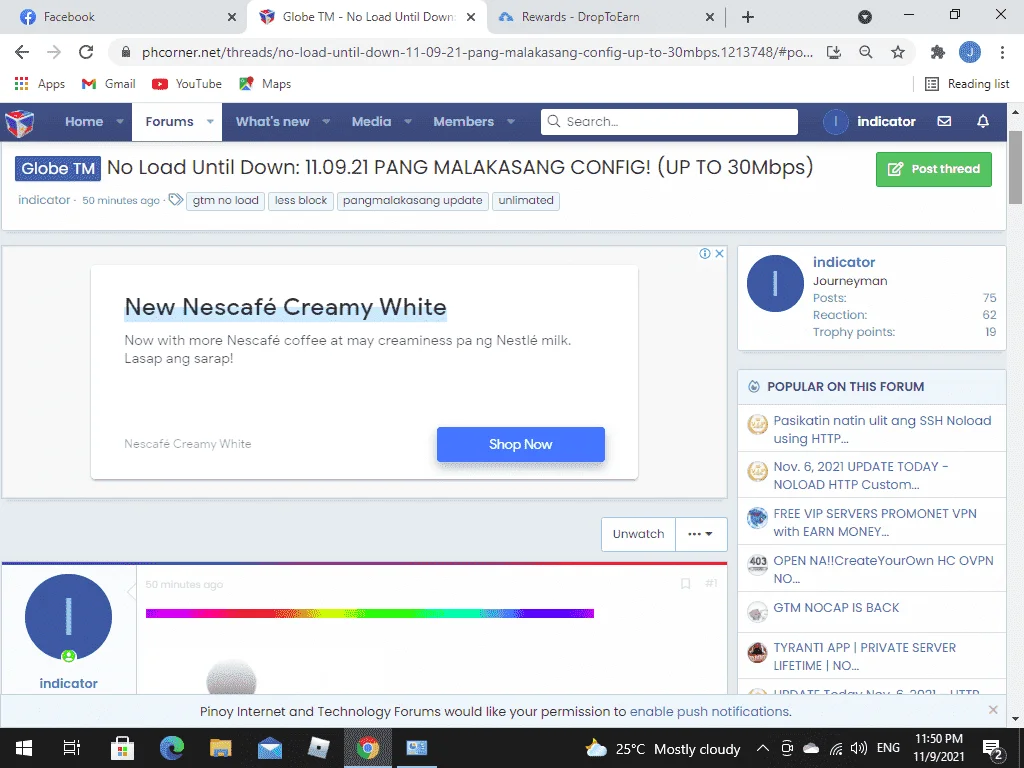The width and height of the screenshot is (1024, 768).
Task: Close the Nescafé advertisement
Action: [x=719, y=253]
